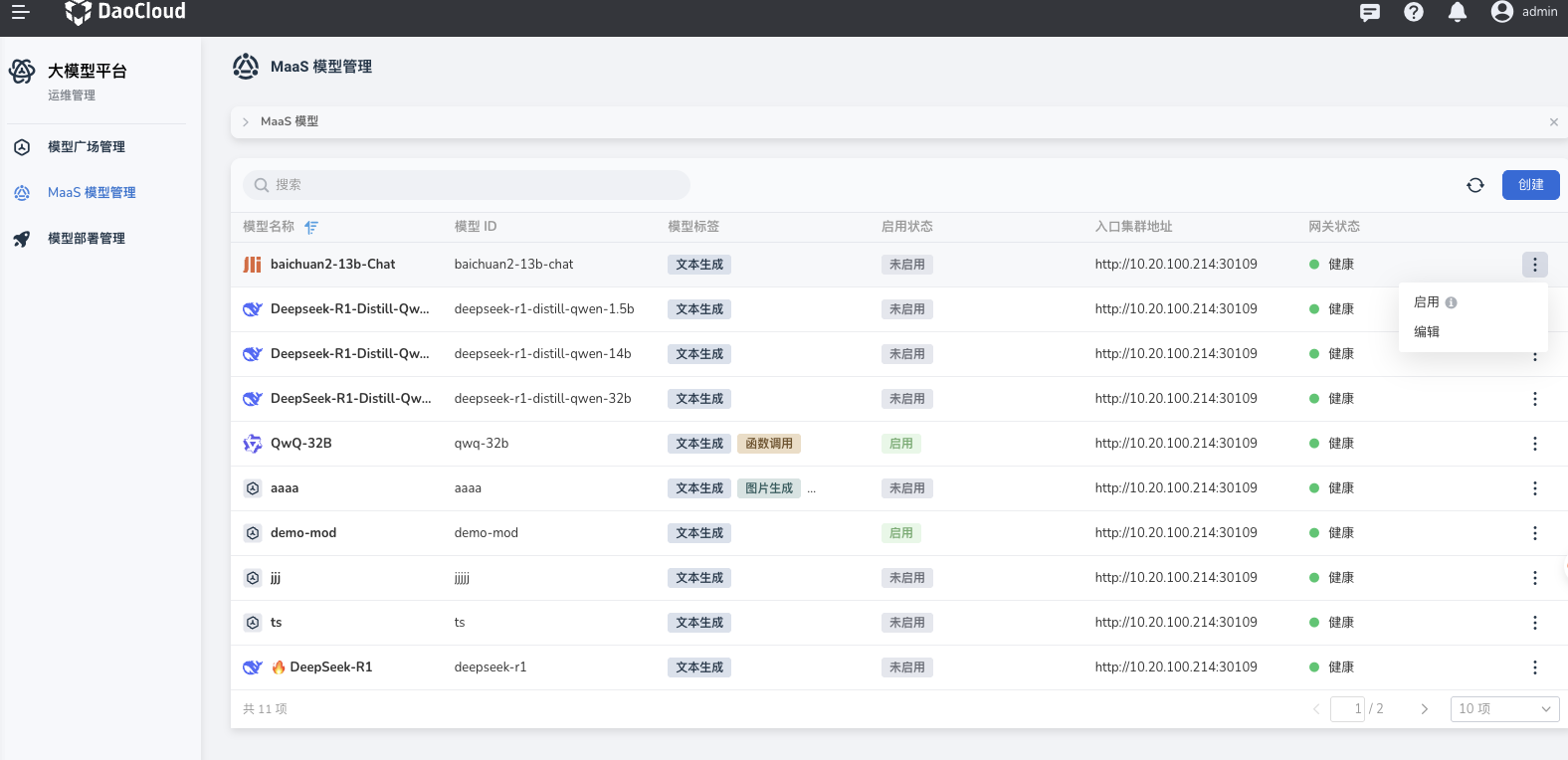Expand the MaaS 模型 breadcrumb chevron

pyautogui.click(x=246, y=121)
